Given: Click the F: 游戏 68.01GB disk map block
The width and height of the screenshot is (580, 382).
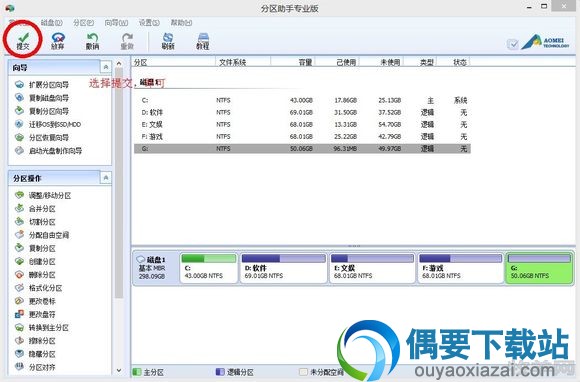Looking at the screenshot, I should click(x=461, y=268).
